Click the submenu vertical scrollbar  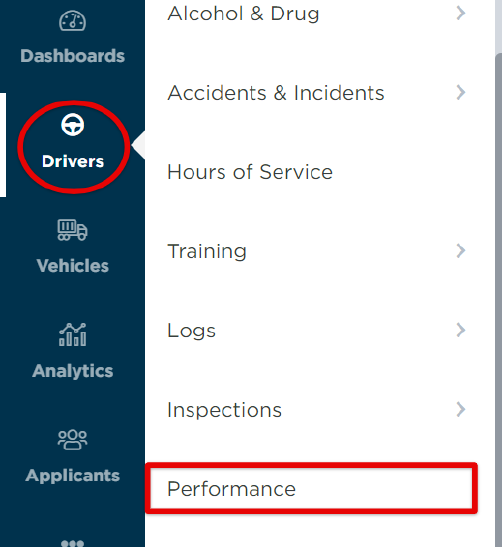point(498,300)
